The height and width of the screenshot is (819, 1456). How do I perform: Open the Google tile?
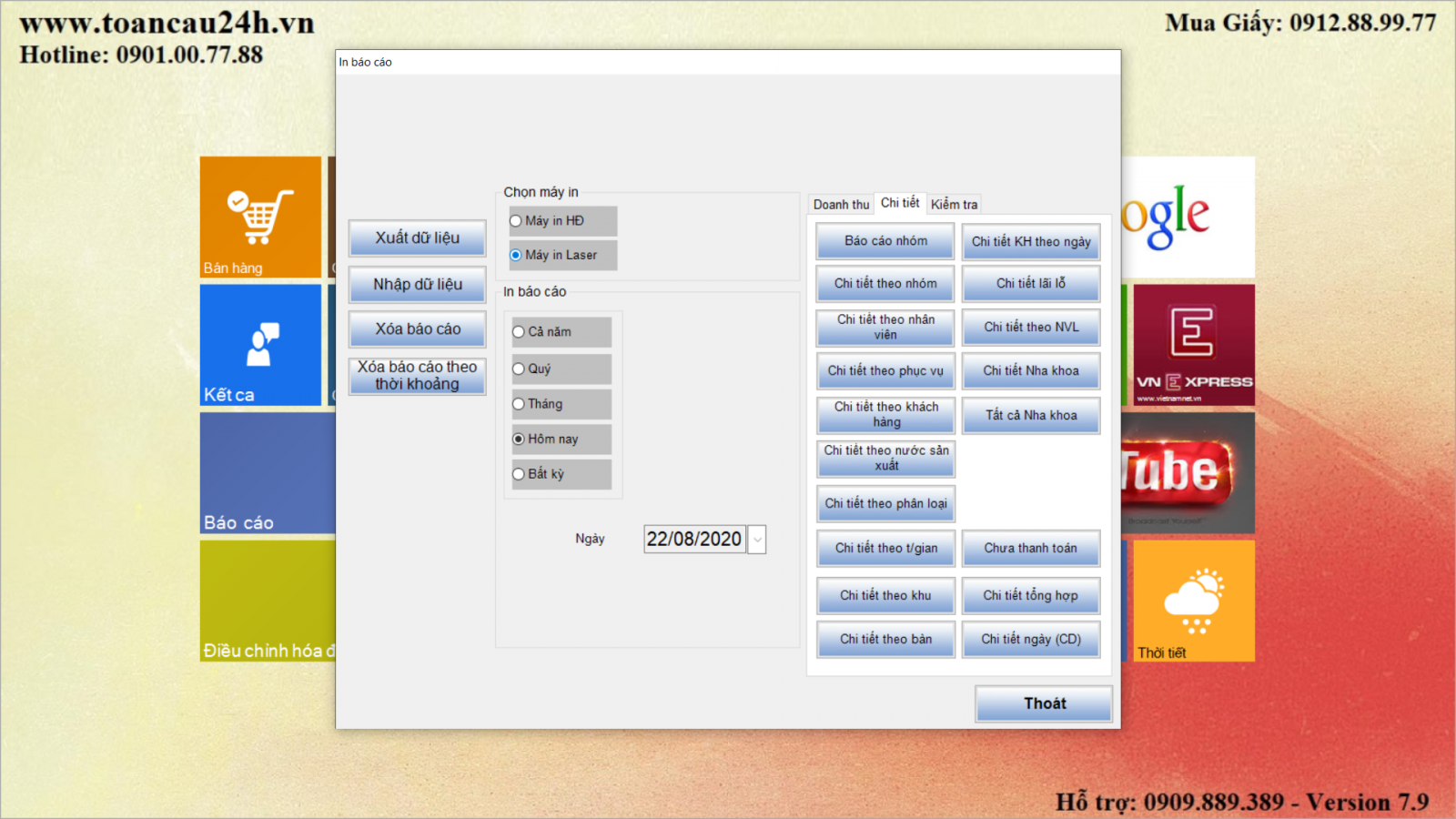[x=1188, y=217]
